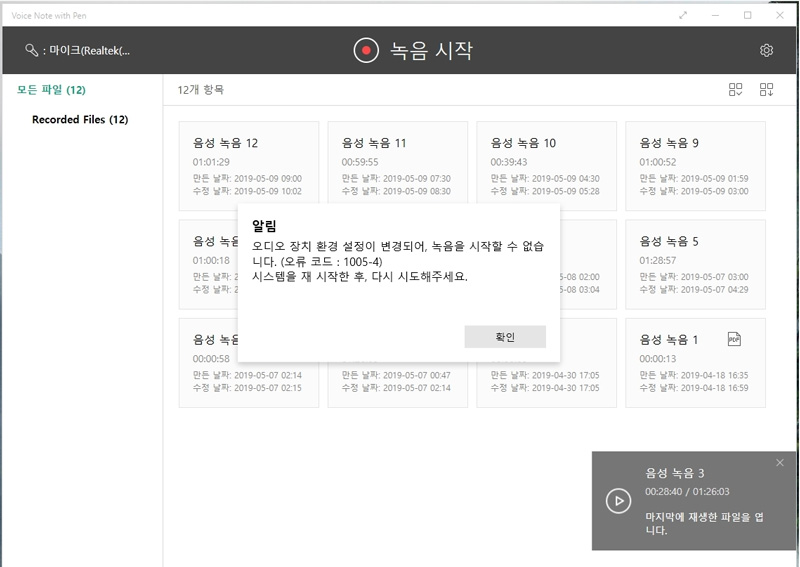Screen dimensions: 800x567
Task: Click 음성 녹음 3 title in popup
Action: (x=674, y=473)
